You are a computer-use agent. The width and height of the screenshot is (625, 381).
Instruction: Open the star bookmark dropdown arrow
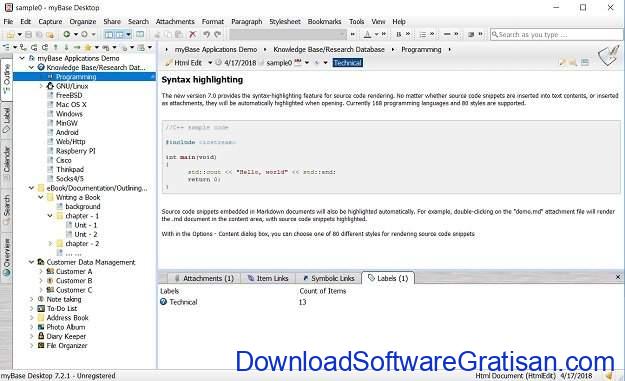(96, 47)
